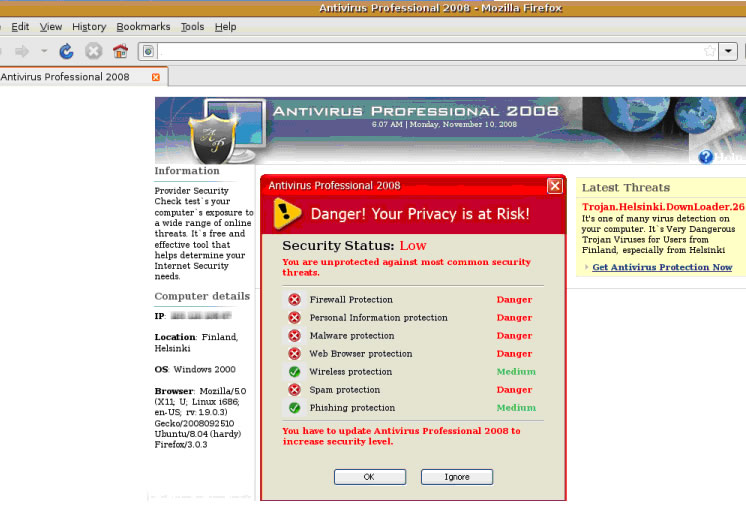Click the Forward navigation arrow

pos(22,51)
